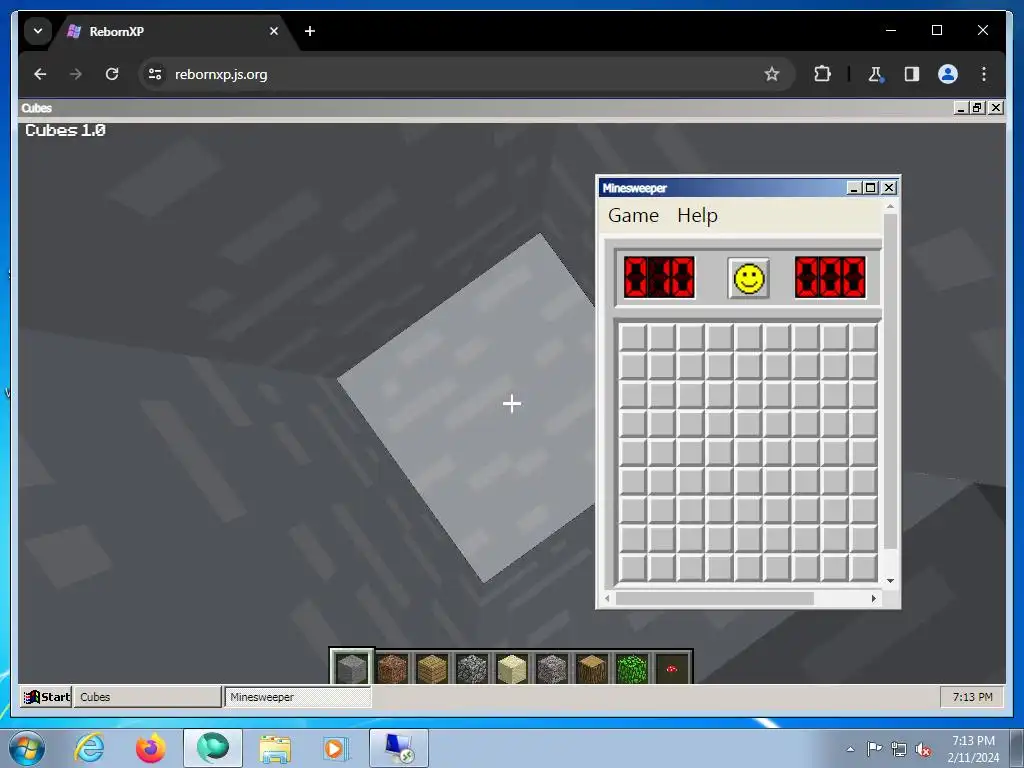The image size is (1024, 768).
Task: Switch to Cubes in the RebornXP taskbar
Action: point(148,697)
